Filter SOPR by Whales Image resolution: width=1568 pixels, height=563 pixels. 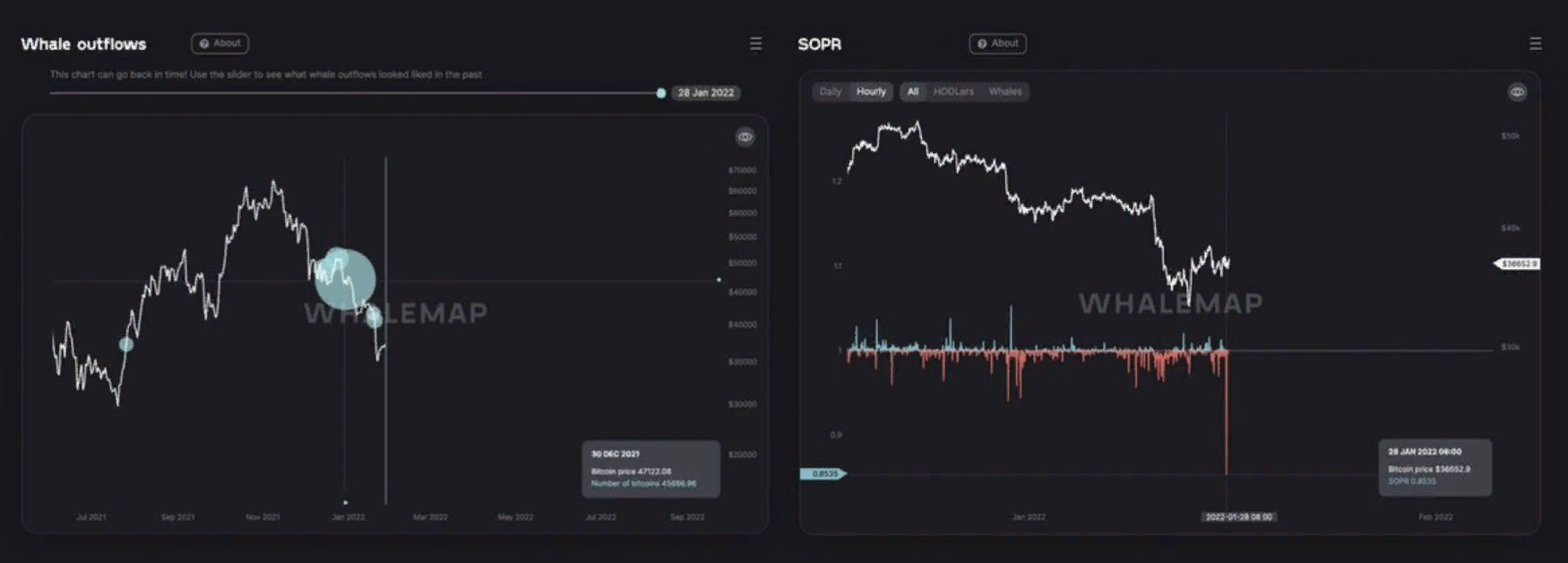coord(1004,91)
